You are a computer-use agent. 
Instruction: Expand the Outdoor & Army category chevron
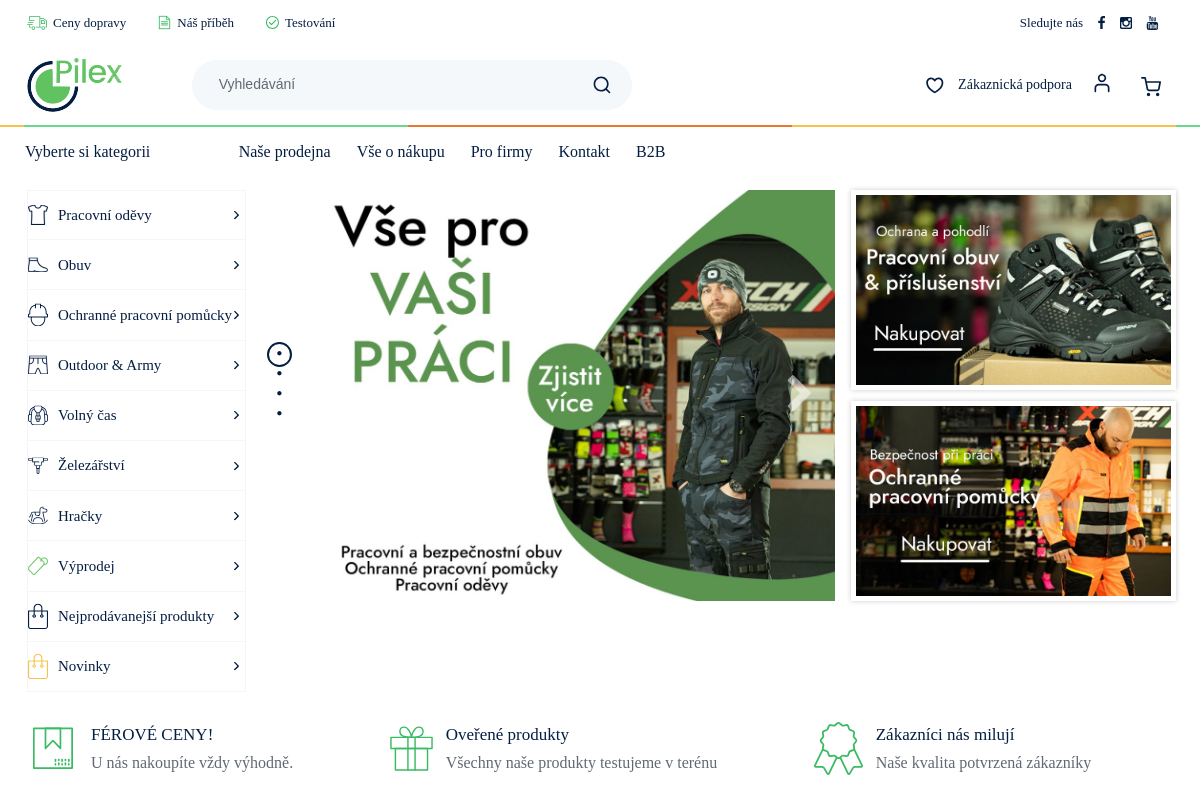pos(236,365)
